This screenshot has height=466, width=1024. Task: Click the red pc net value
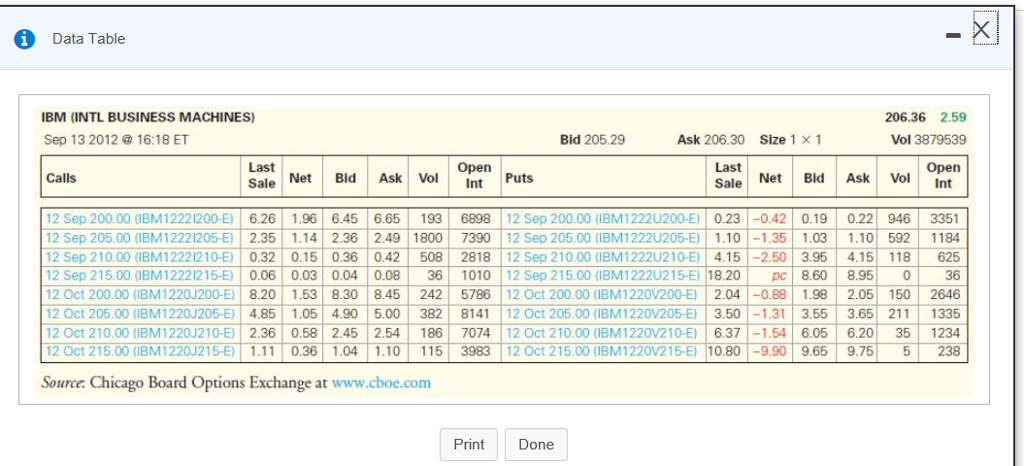(x=778, y=275)
